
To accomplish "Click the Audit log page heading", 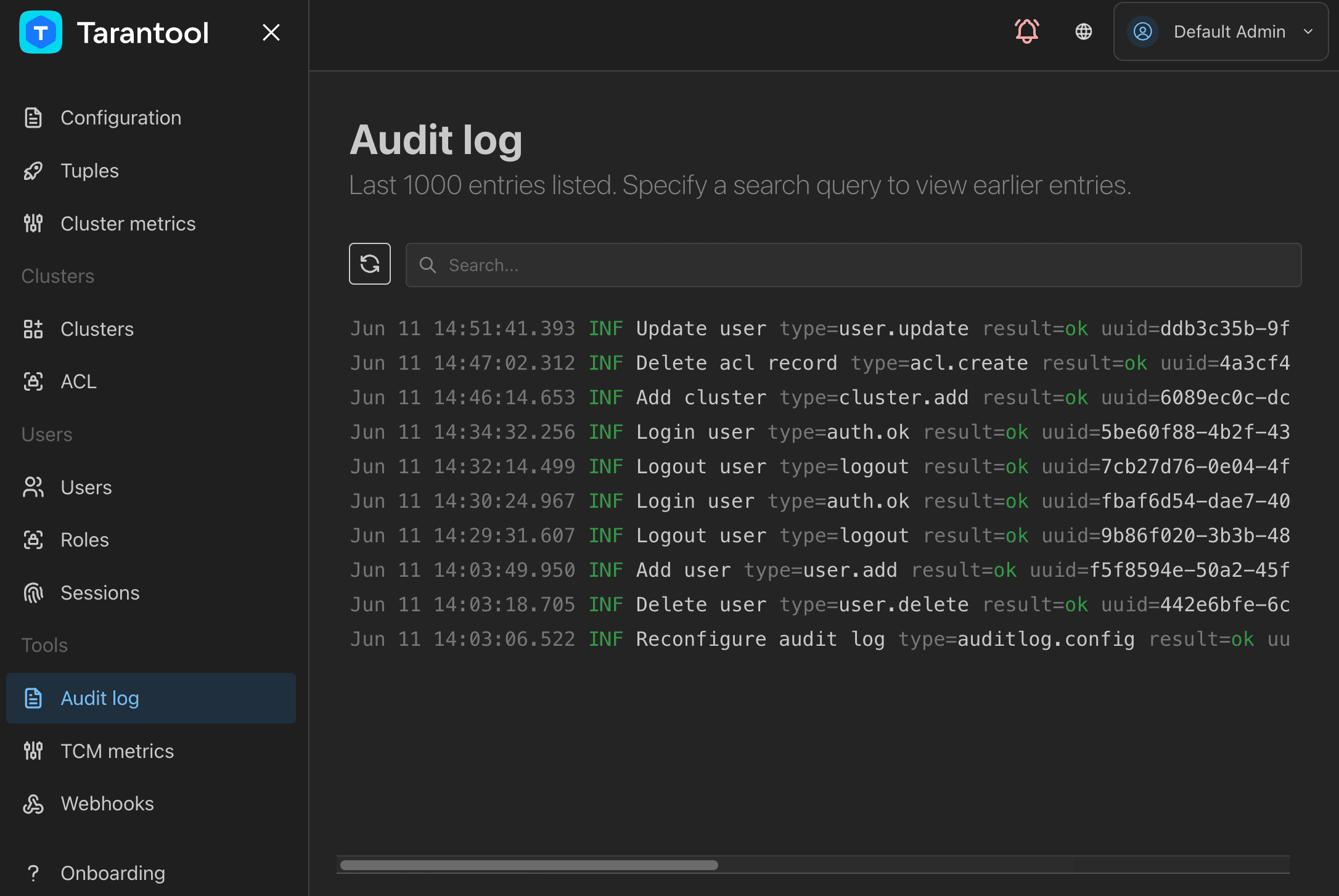I will point(436,141).
